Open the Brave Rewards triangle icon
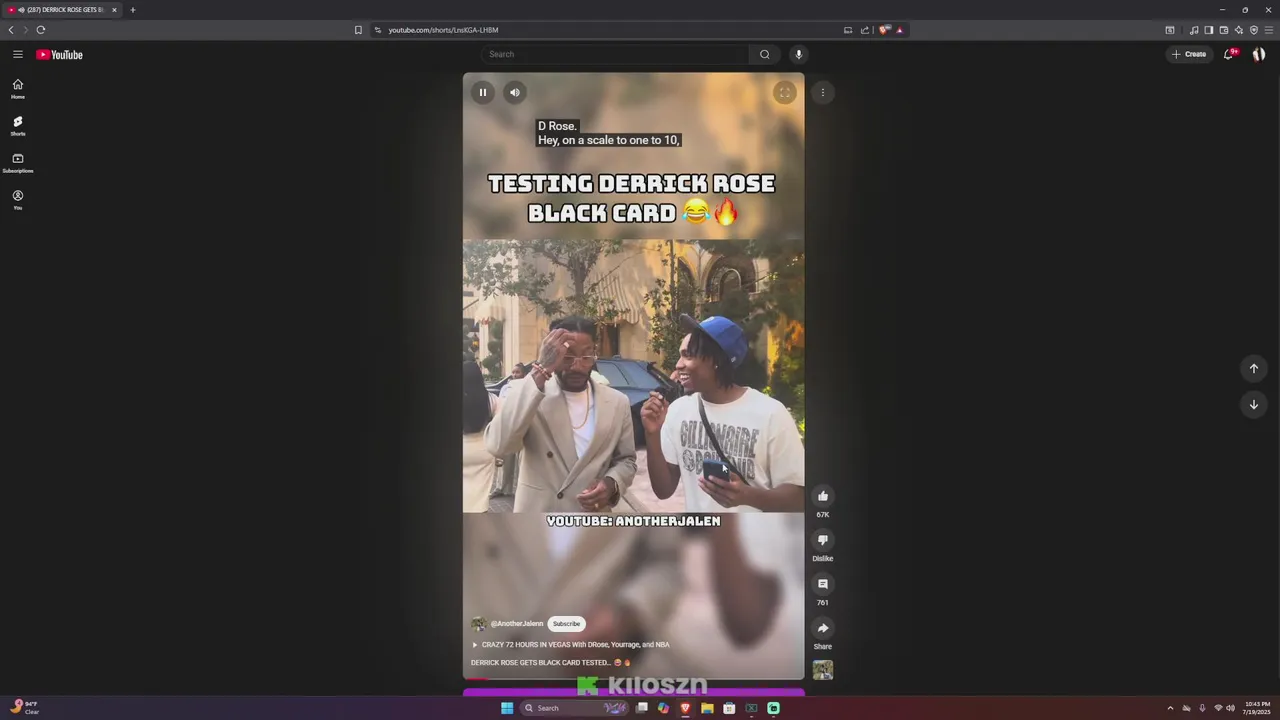This screenshot has height=720, width=1280. click(899, 30)
